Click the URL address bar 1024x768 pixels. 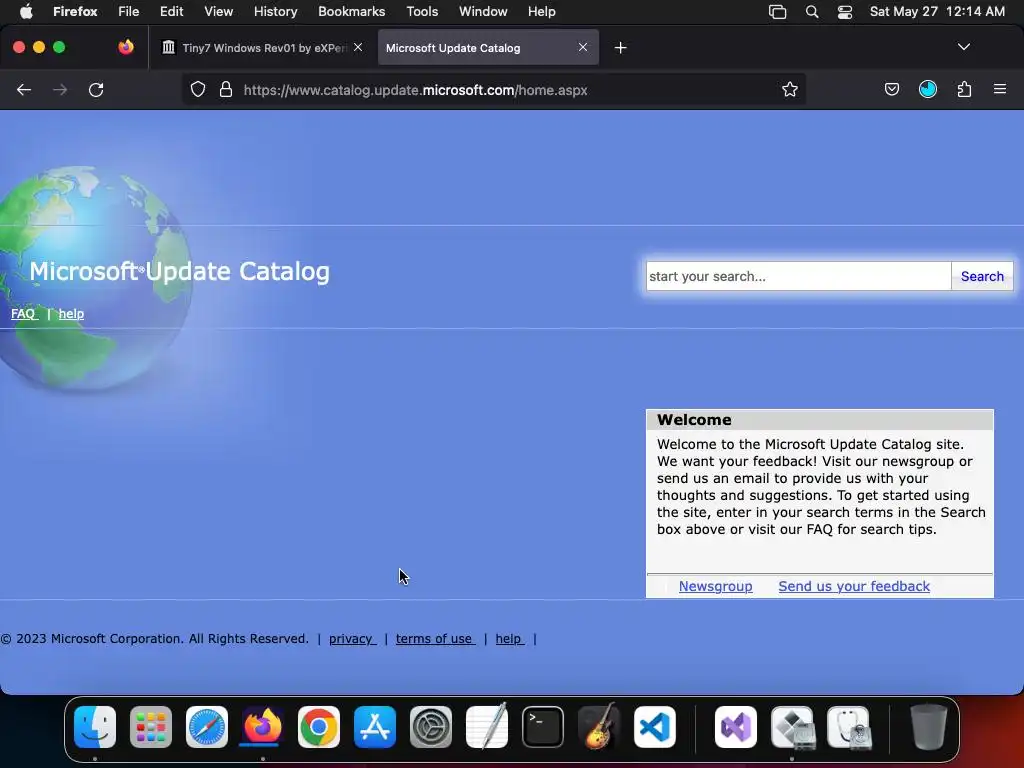point(496,90)
